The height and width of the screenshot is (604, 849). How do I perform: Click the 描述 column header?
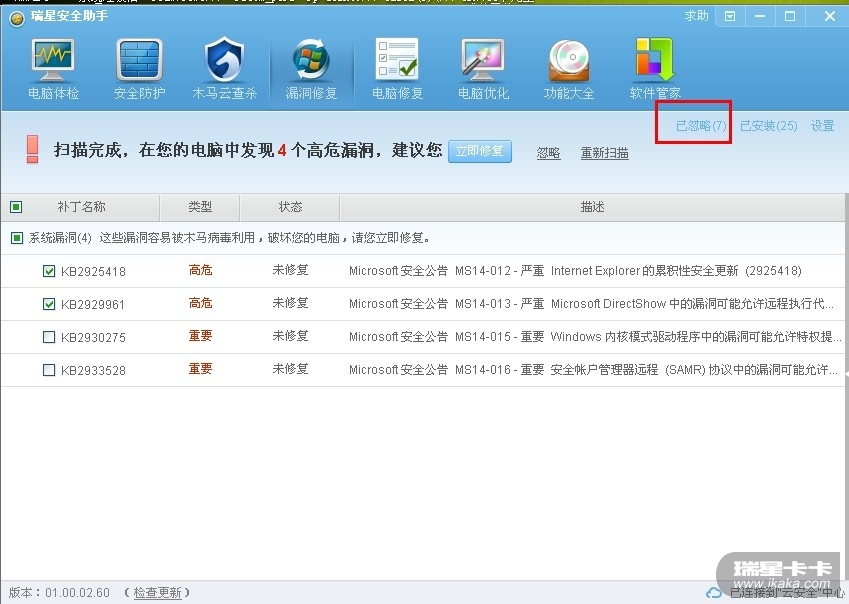coord(592,207)
